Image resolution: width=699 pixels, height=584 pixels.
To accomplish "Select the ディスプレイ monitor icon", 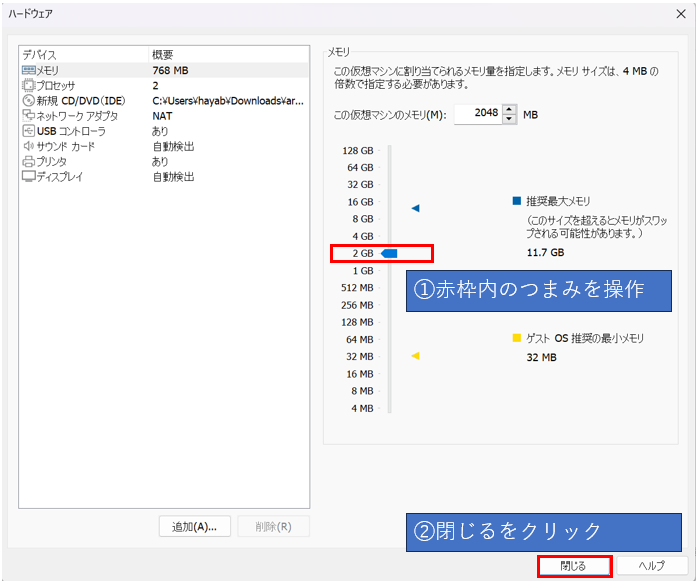I will pos(29,177).
